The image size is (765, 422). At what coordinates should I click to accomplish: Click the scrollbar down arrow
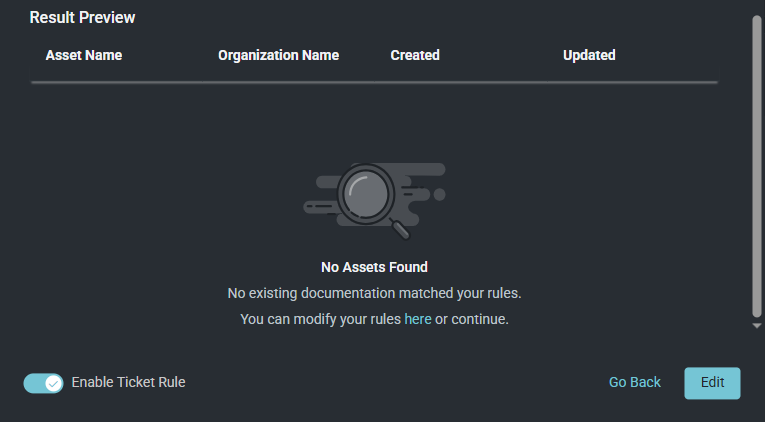pyautogui.click(x=757, y=326)
